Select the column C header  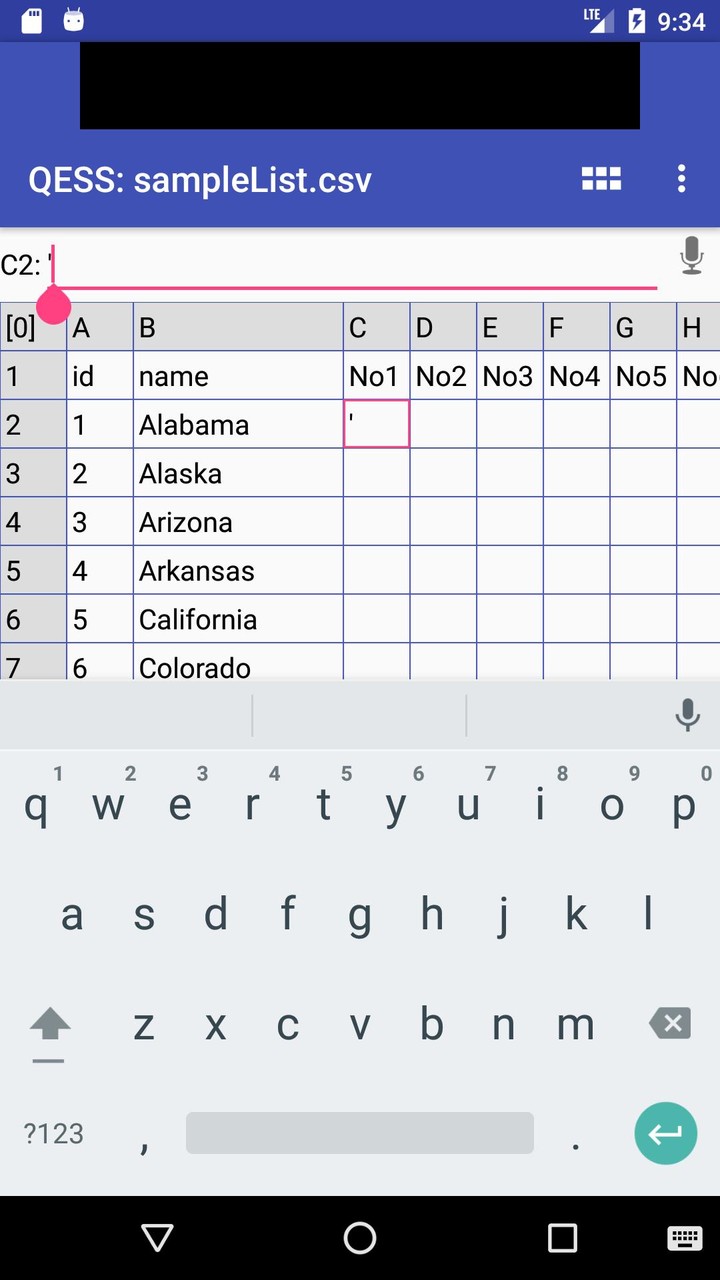click(376, 328)
